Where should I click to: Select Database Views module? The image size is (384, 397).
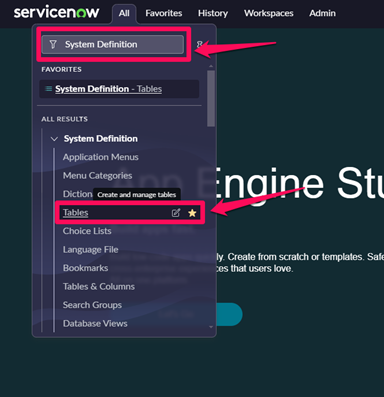click(95, 324)
